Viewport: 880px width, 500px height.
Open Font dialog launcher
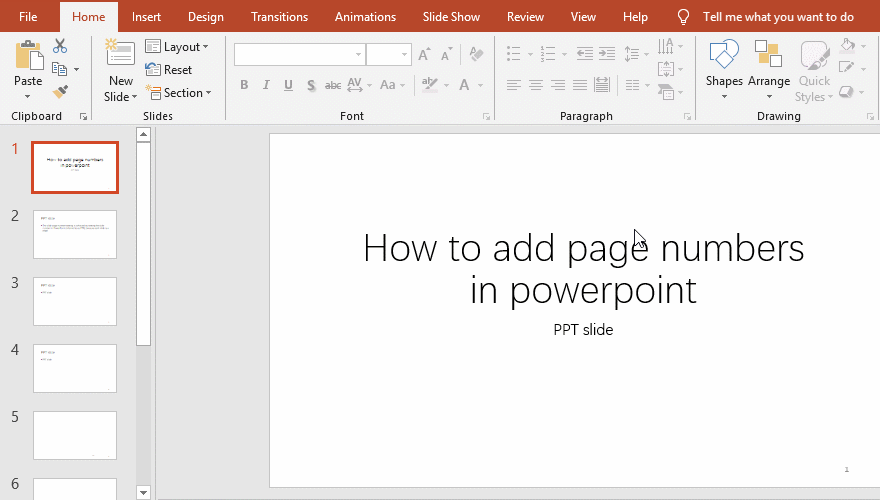[x=487, y=117]
